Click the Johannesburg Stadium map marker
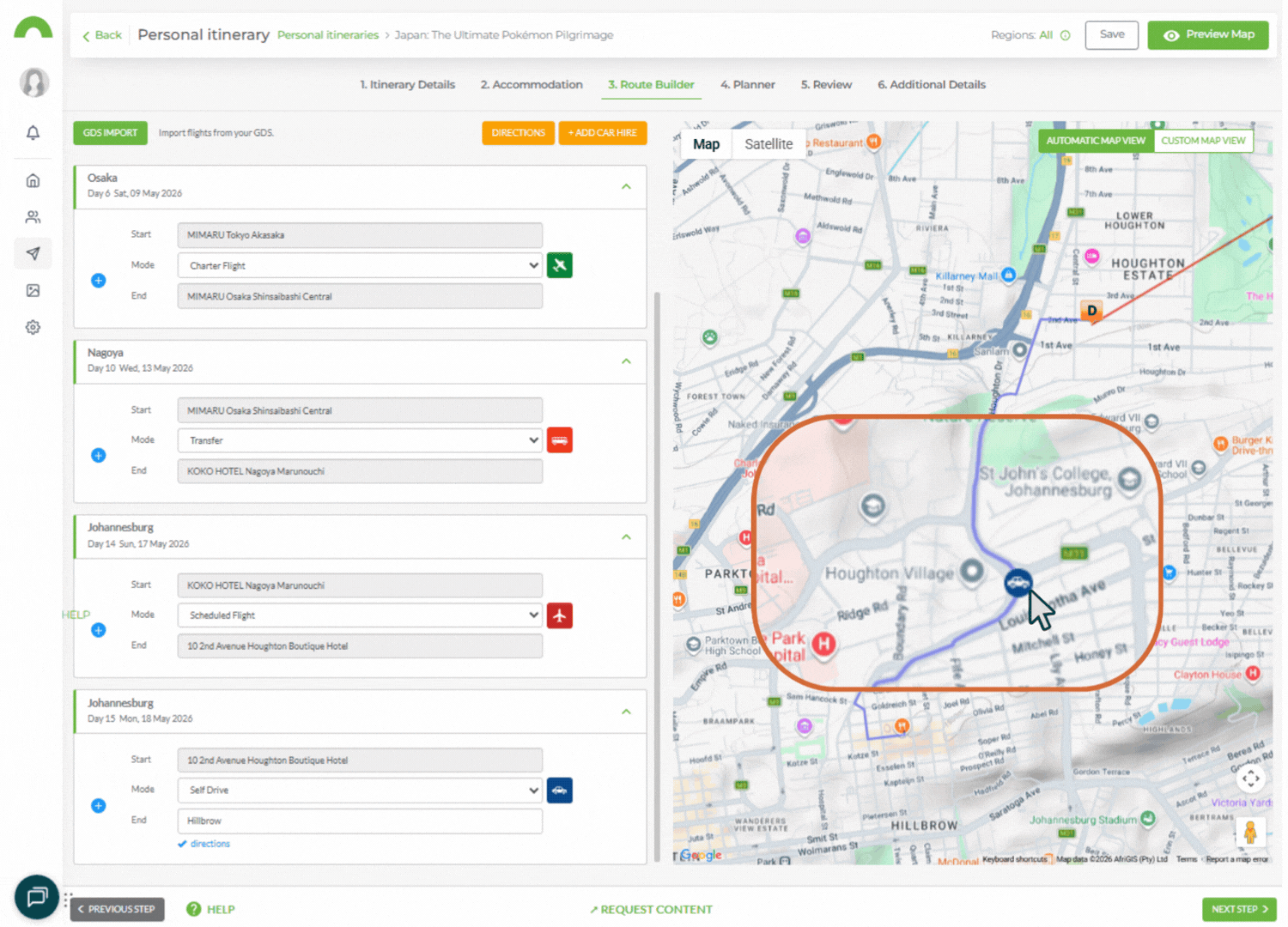This screenshot has width=1288, height=927. (x=1148, y=818)
